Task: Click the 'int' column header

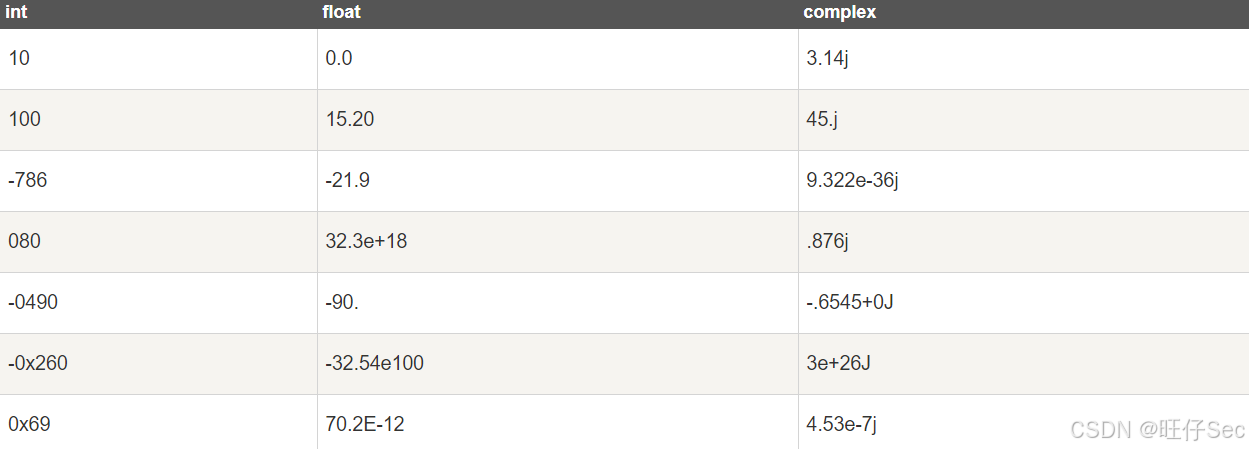Action: click(16, 13)
